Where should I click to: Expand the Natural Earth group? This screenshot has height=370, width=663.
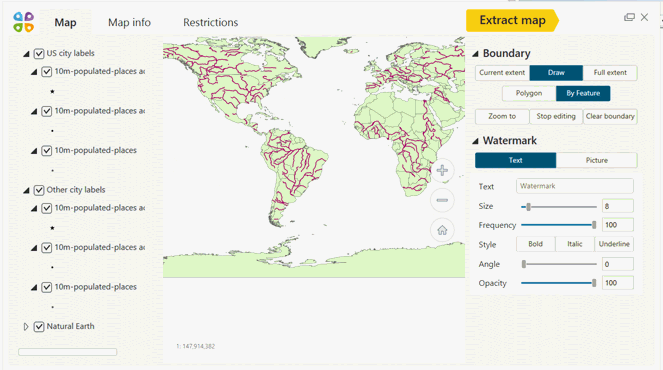[x=26, y=327]
